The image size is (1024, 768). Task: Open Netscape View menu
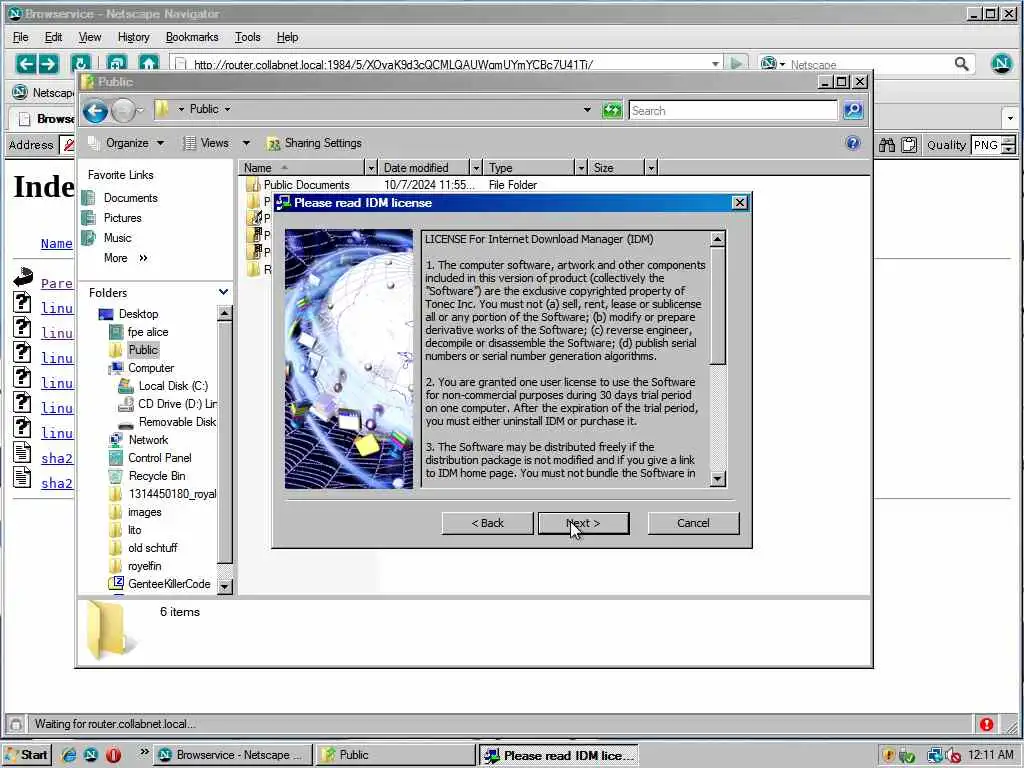(x=89, y=37)
